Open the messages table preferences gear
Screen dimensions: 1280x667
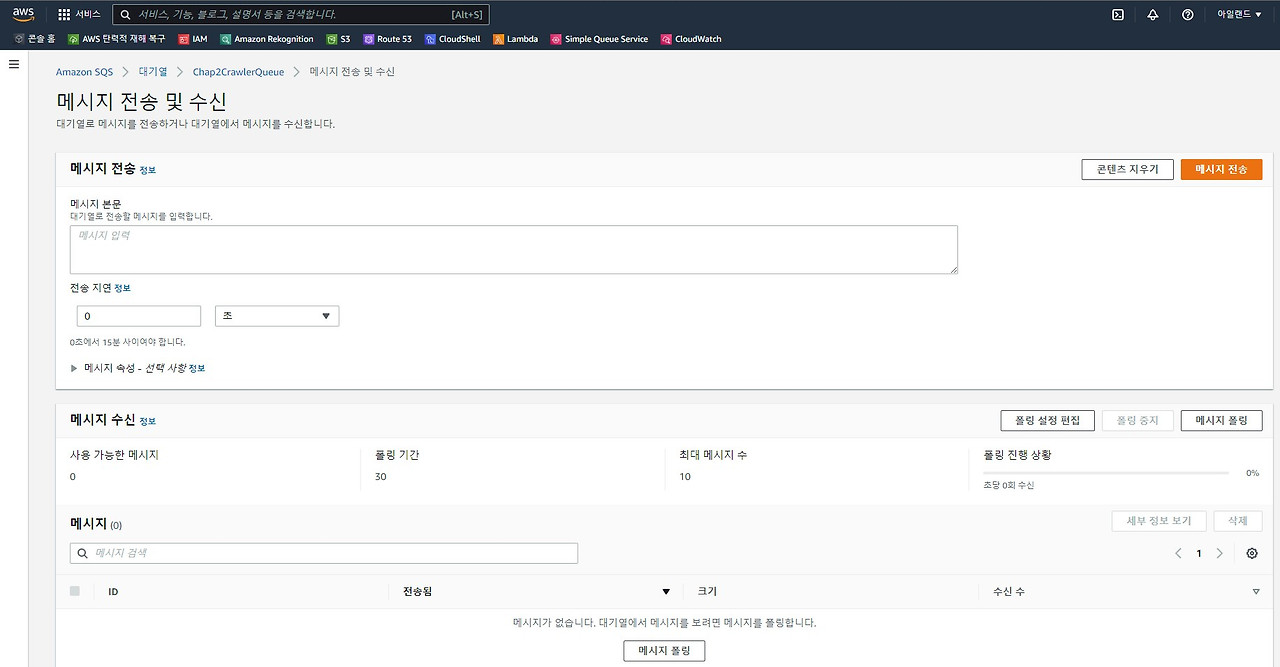click(1252, 552)
